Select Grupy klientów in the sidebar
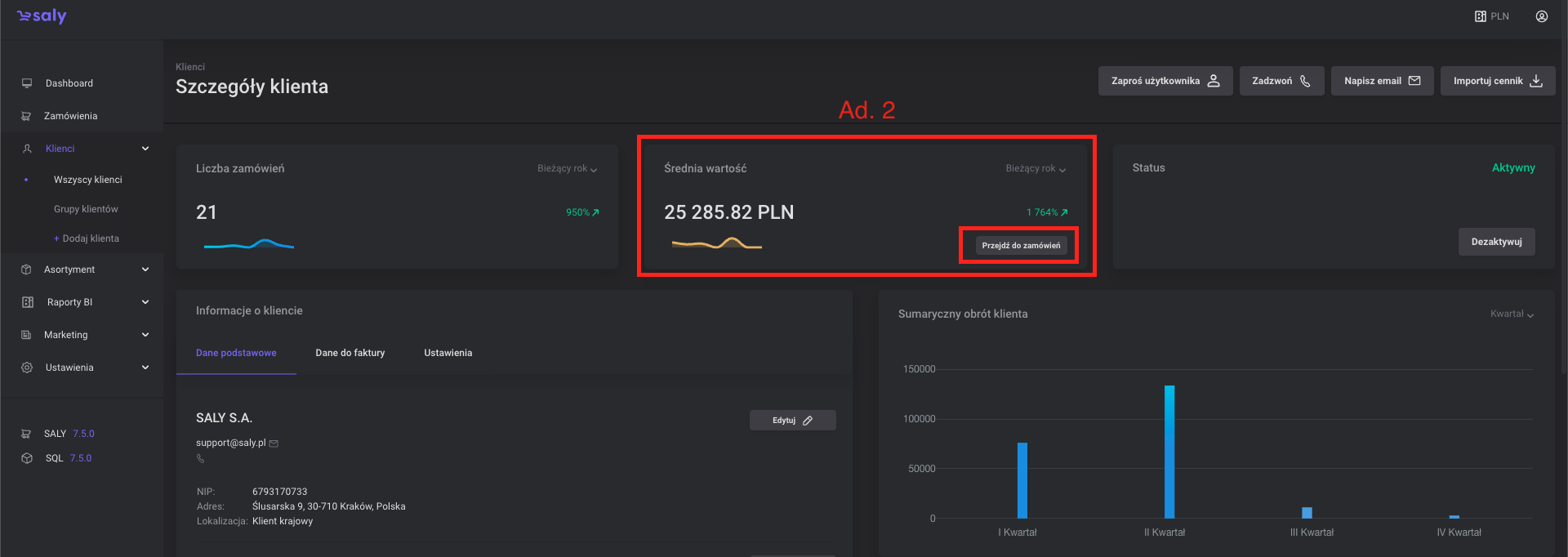This screenshot has width=1568, height=557. pyautogui.click(x=86, y=209)
